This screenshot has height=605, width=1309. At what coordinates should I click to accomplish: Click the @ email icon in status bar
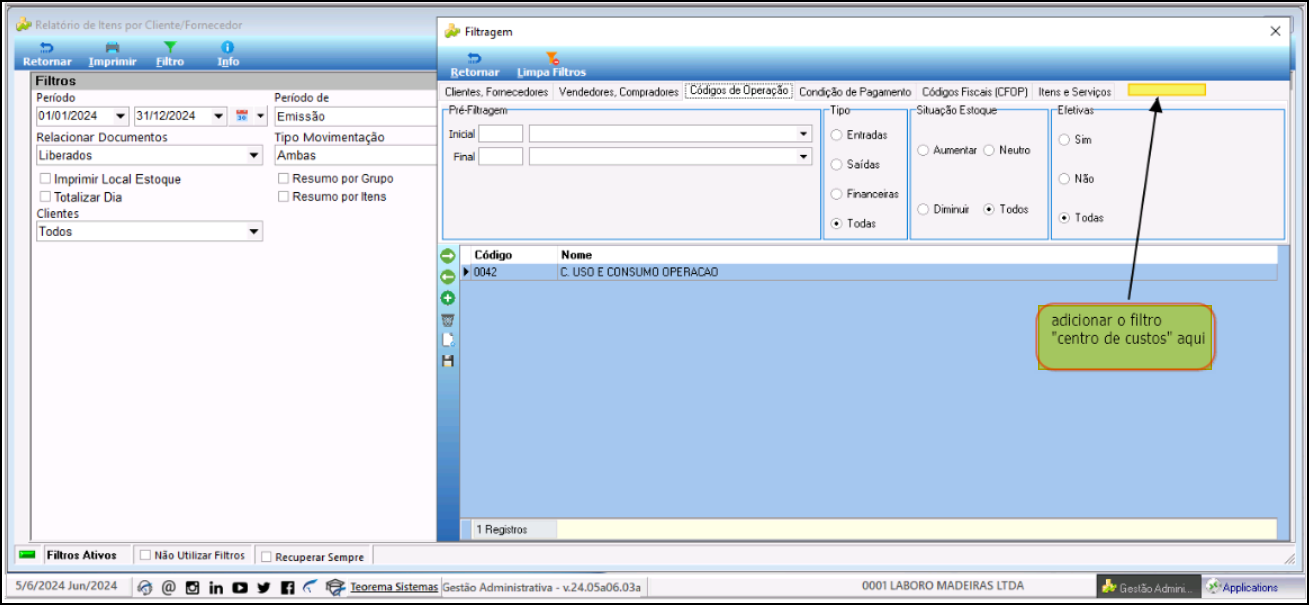click(169, 587)
